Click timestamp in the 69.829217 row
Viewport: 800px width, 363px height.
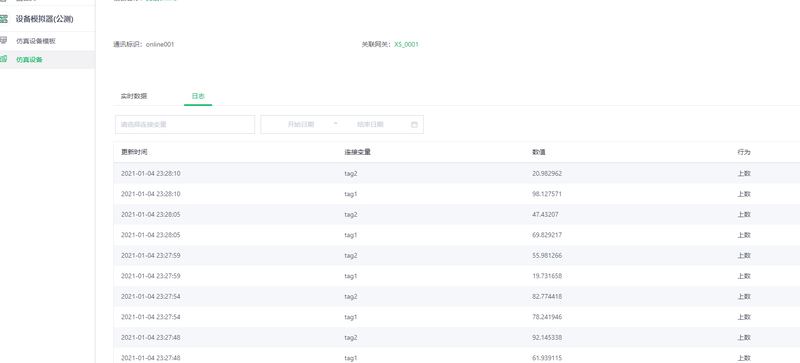pos(151,235)
